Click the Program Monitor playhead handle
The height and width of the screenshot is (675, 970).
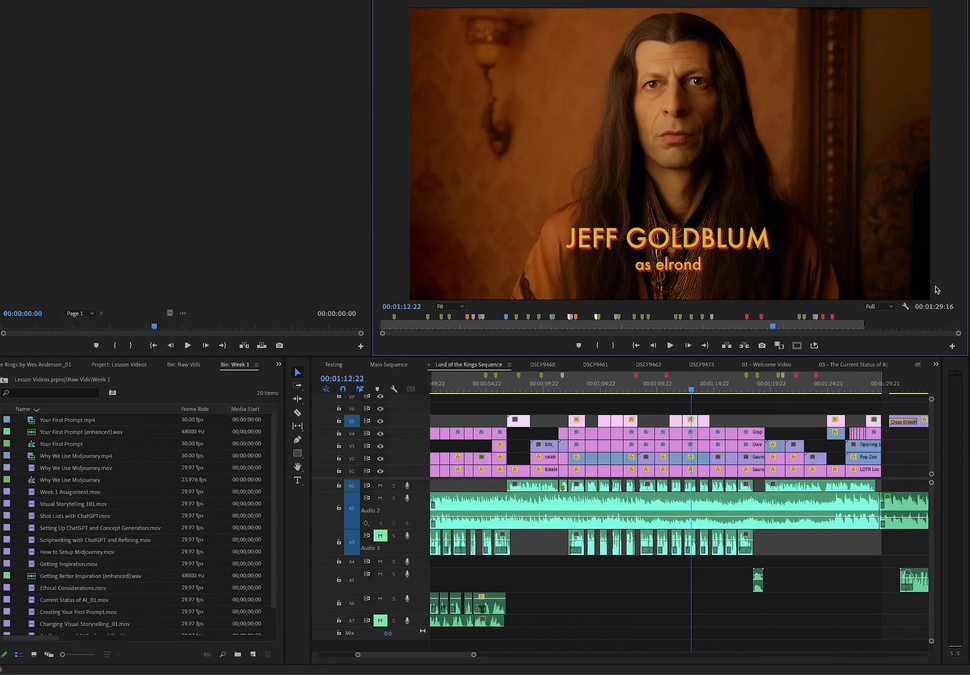773,325
